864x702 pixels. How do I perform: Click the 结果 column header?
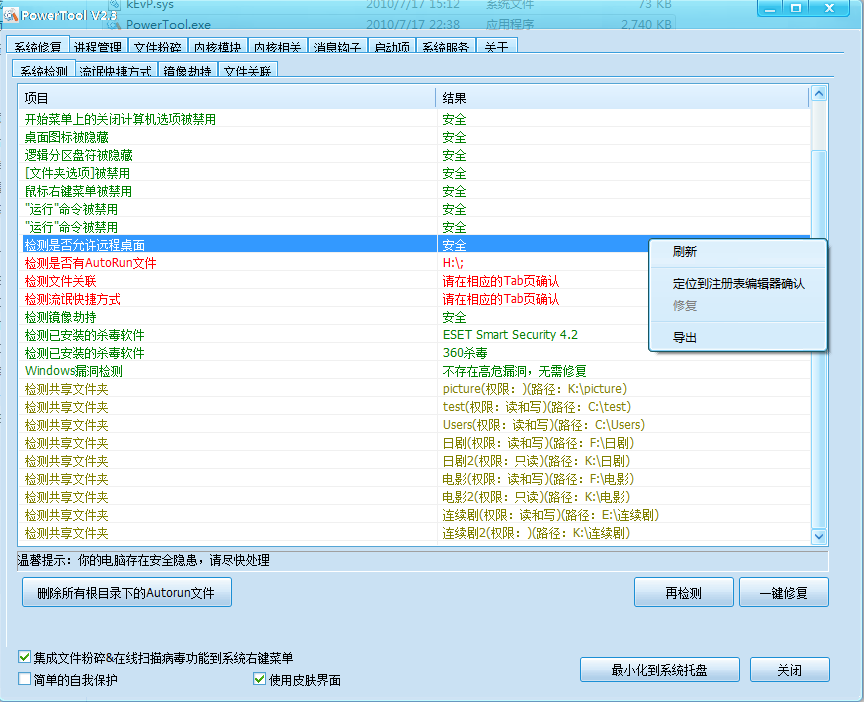623,98
